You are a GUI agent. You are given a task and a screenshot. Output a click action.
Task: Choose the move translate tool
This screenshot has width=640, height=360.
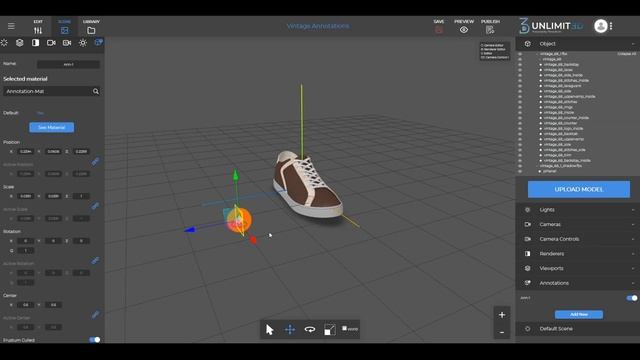point(290,329)
